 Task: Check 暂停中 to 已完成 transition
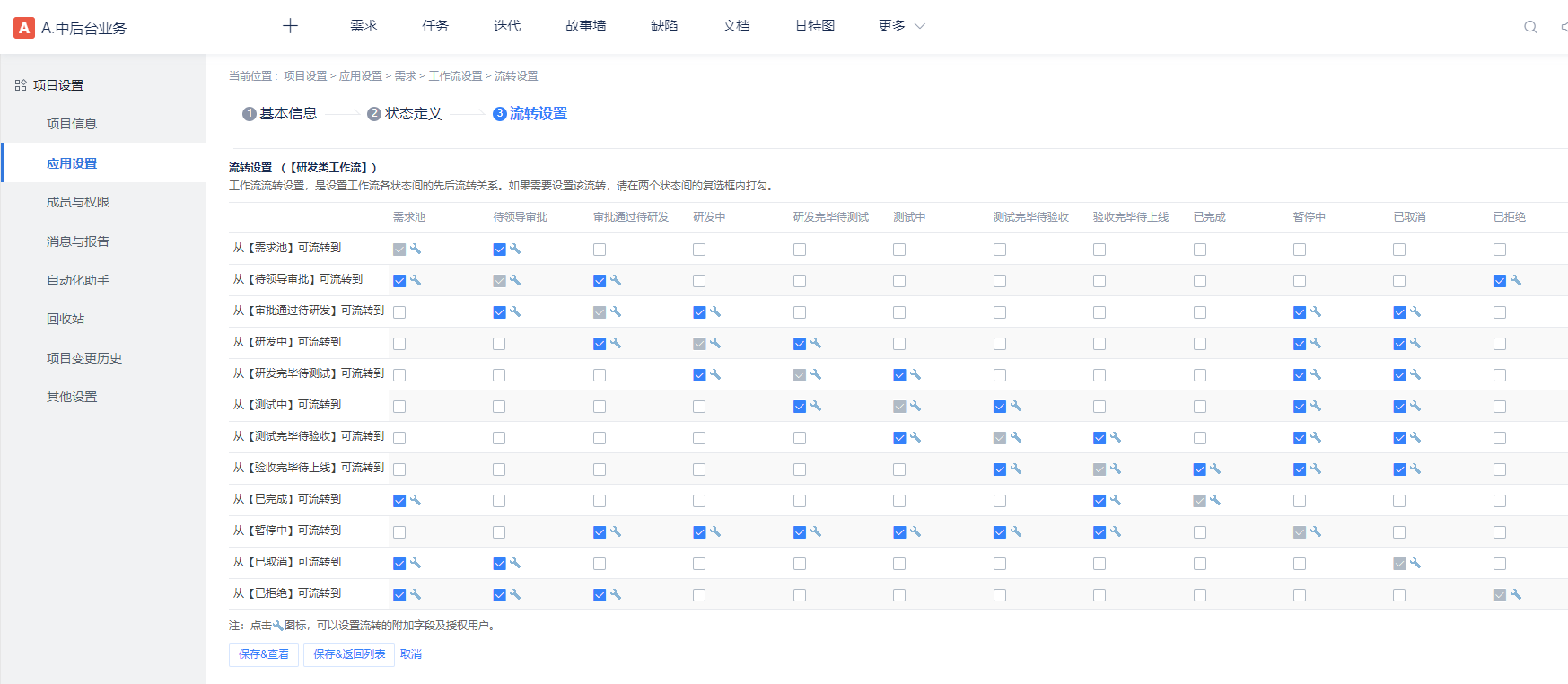[x=1200, y=532]
